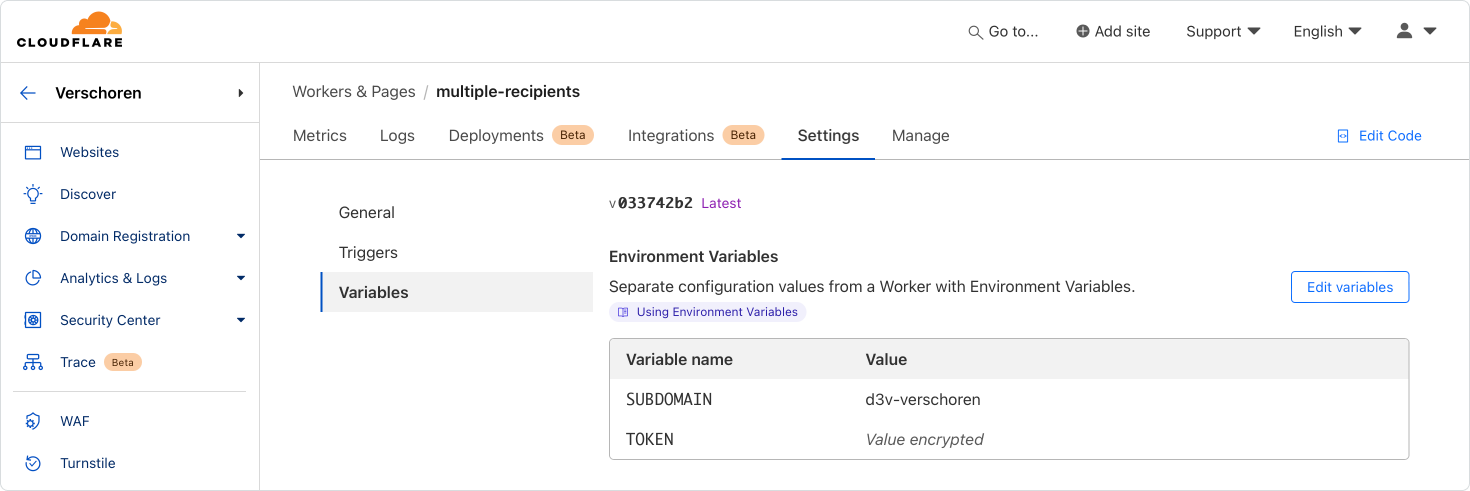
Task: Open the user account menu
Action: 1416,31
